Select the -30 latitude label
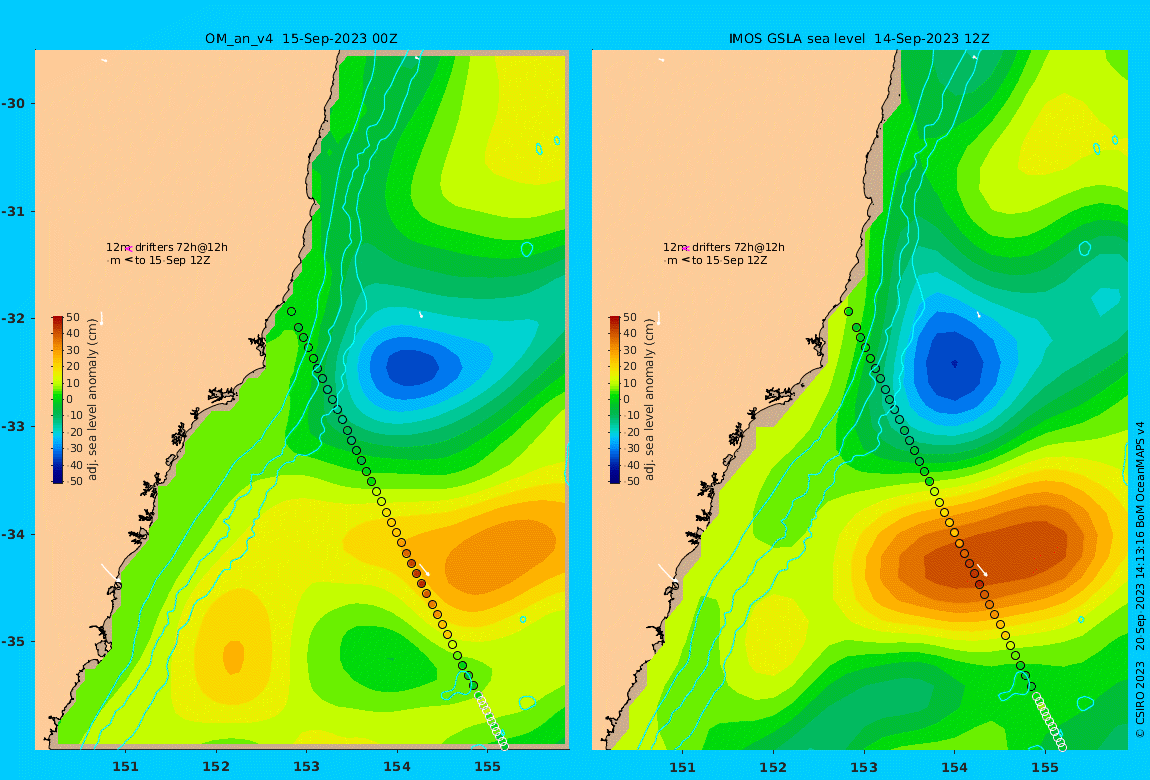This screenshot has width=1150, height=780. (12, 103)
